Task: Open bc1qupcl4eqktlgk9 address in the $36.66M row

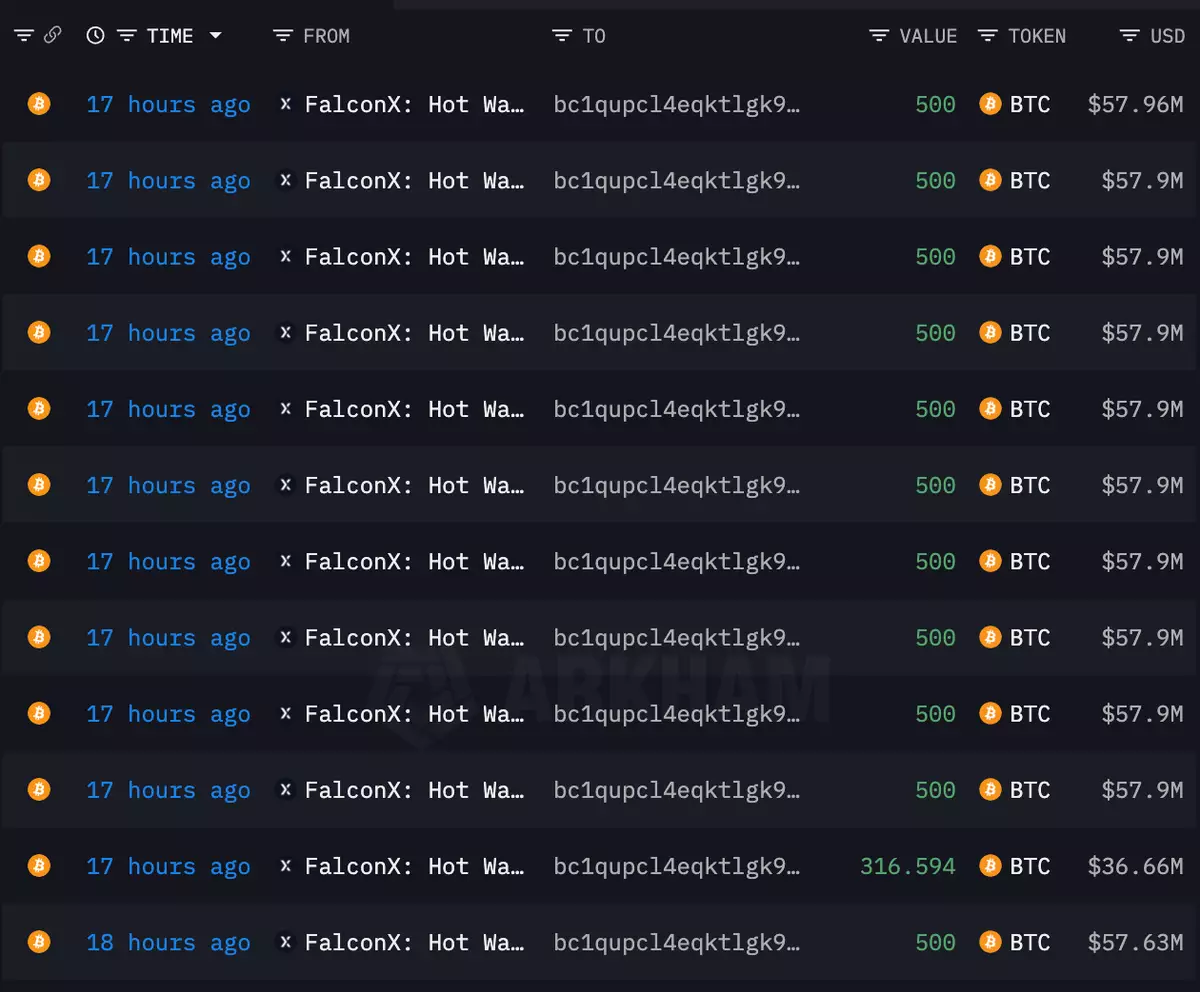Action: pyautogui.click(x=677, y=867)
